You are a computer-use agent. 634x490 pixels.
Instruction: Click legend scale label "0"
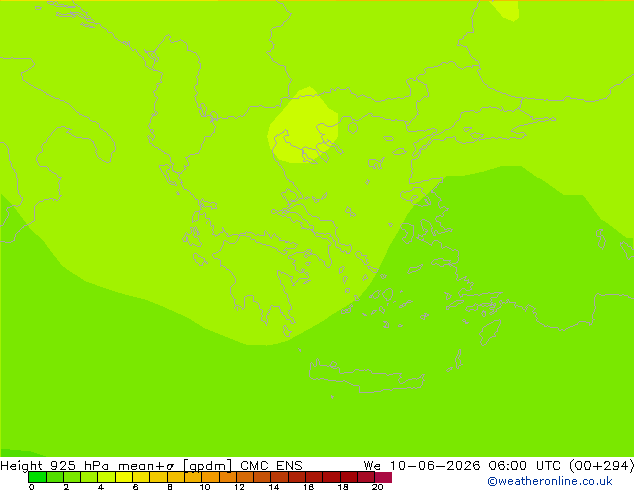32,487
